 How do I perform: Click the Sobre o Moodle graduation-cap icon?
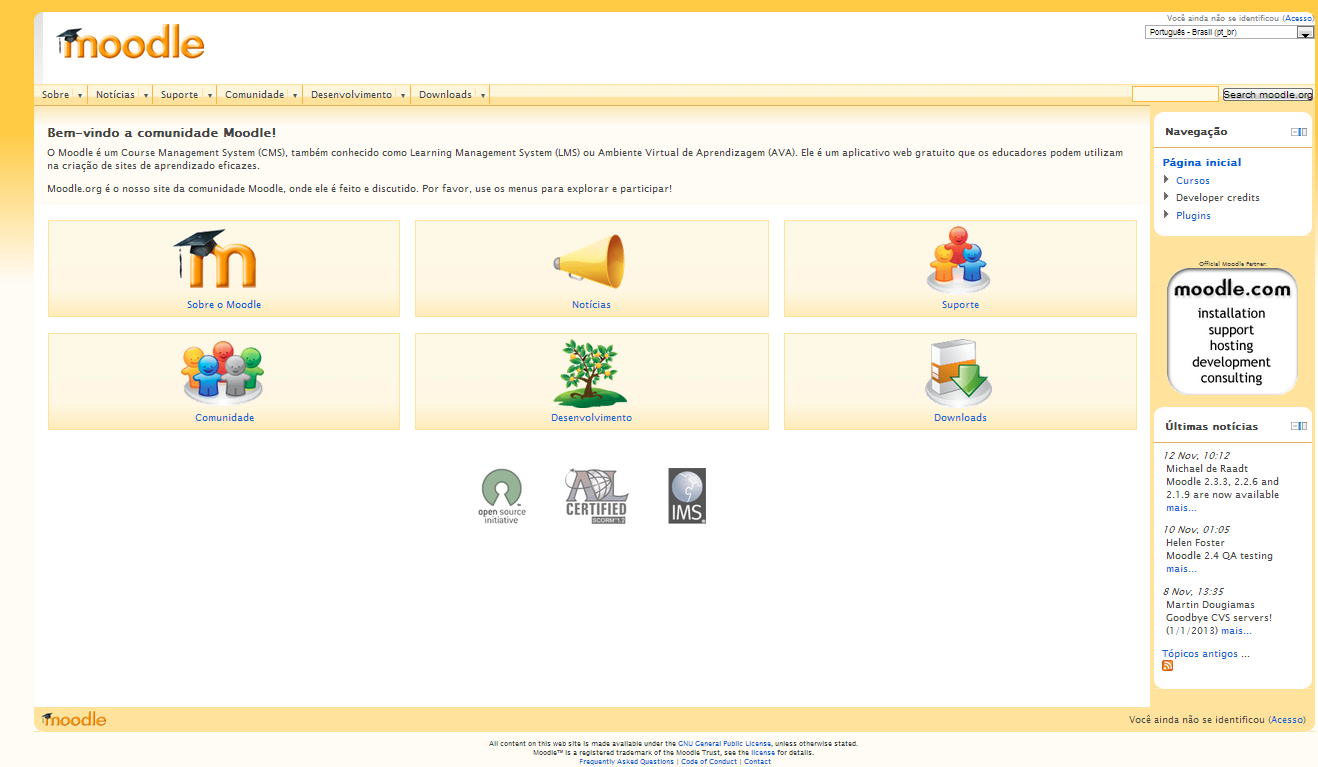click(215, 260)
